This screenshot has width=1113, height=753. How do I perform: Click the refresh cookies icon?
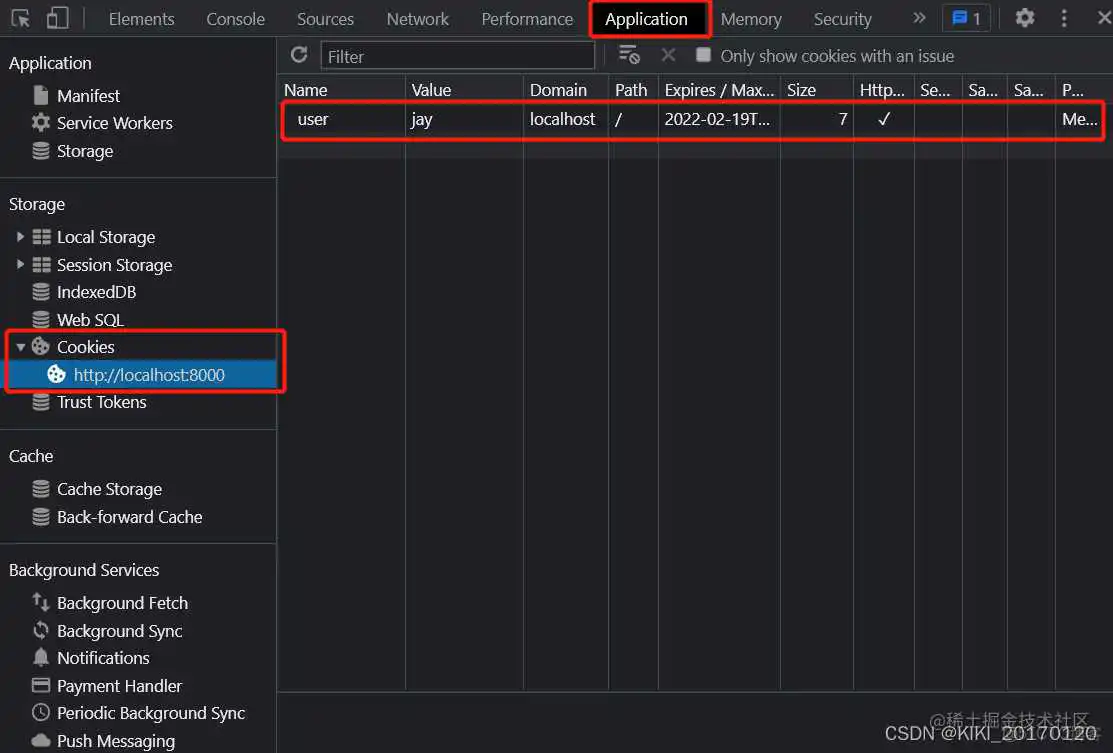click(x=299, y=55)
